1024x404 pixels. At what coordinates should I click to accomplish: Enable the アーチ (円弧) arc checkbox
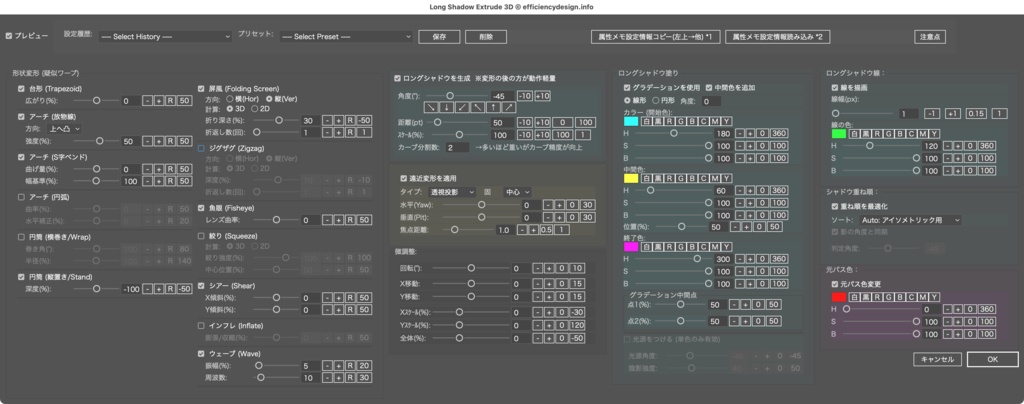pyautogui.click(x=21, y=196)
